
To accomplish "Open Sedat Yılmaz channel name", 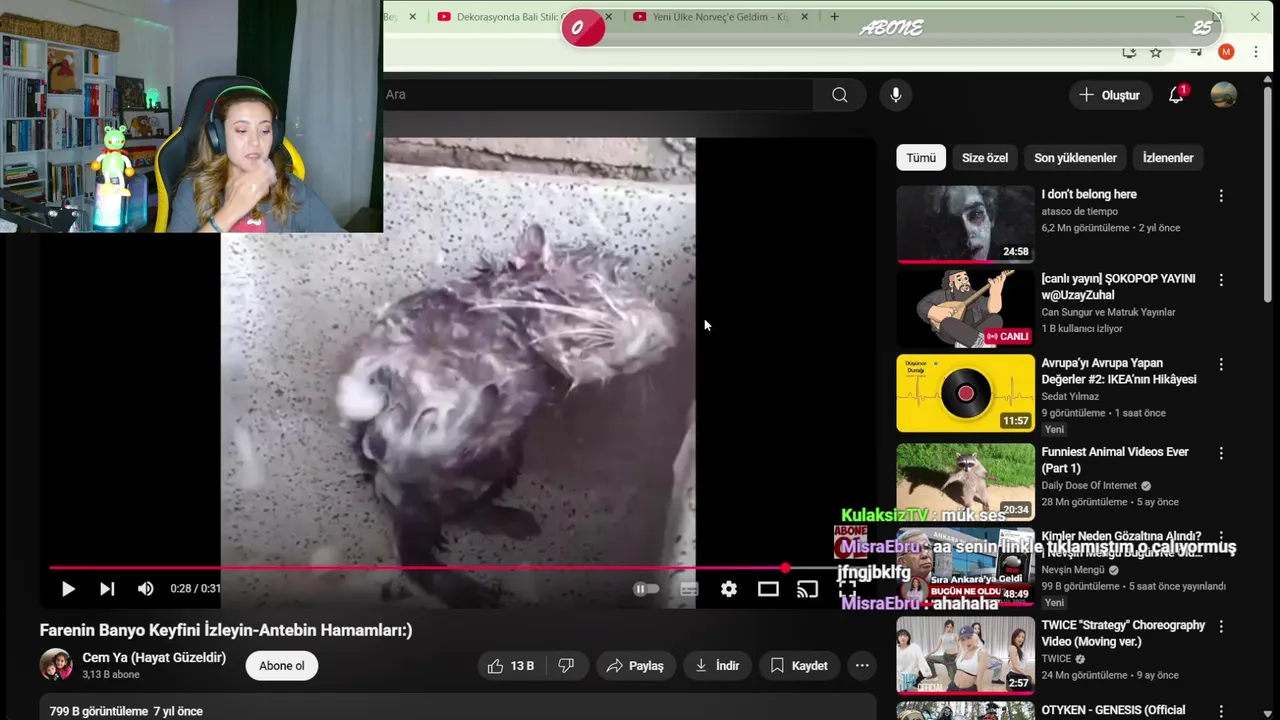I will (x=1070, y=396).
